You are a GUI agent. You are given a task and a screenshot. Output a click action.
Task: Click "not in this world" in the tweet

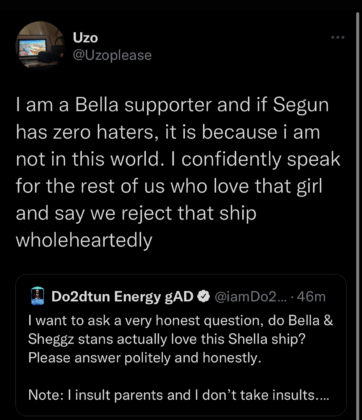click(87, 160)
